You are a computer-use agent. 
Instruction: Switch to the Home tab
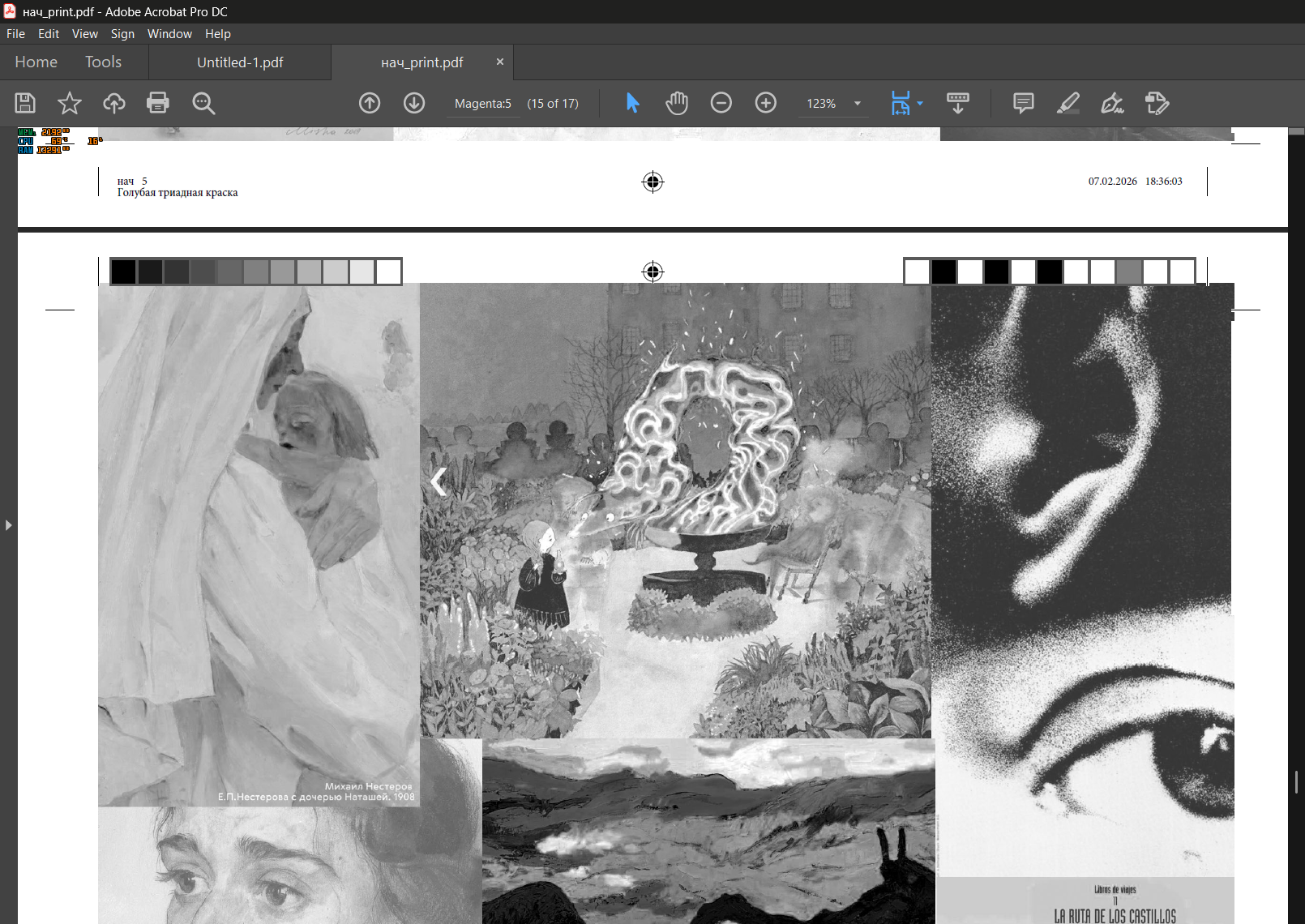tap(36, 62)
